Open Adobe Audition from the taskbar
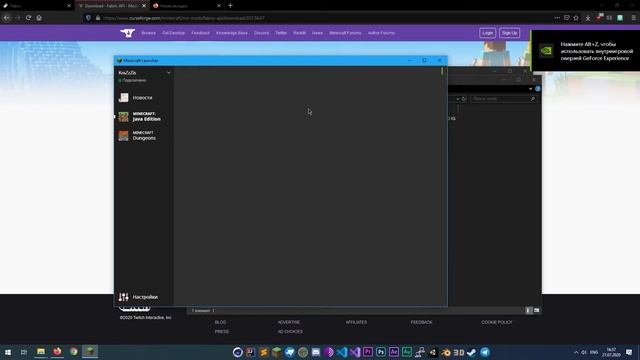The width and height of the screenshot is (640, 360). pyautogui.click(x=407, y=352)
